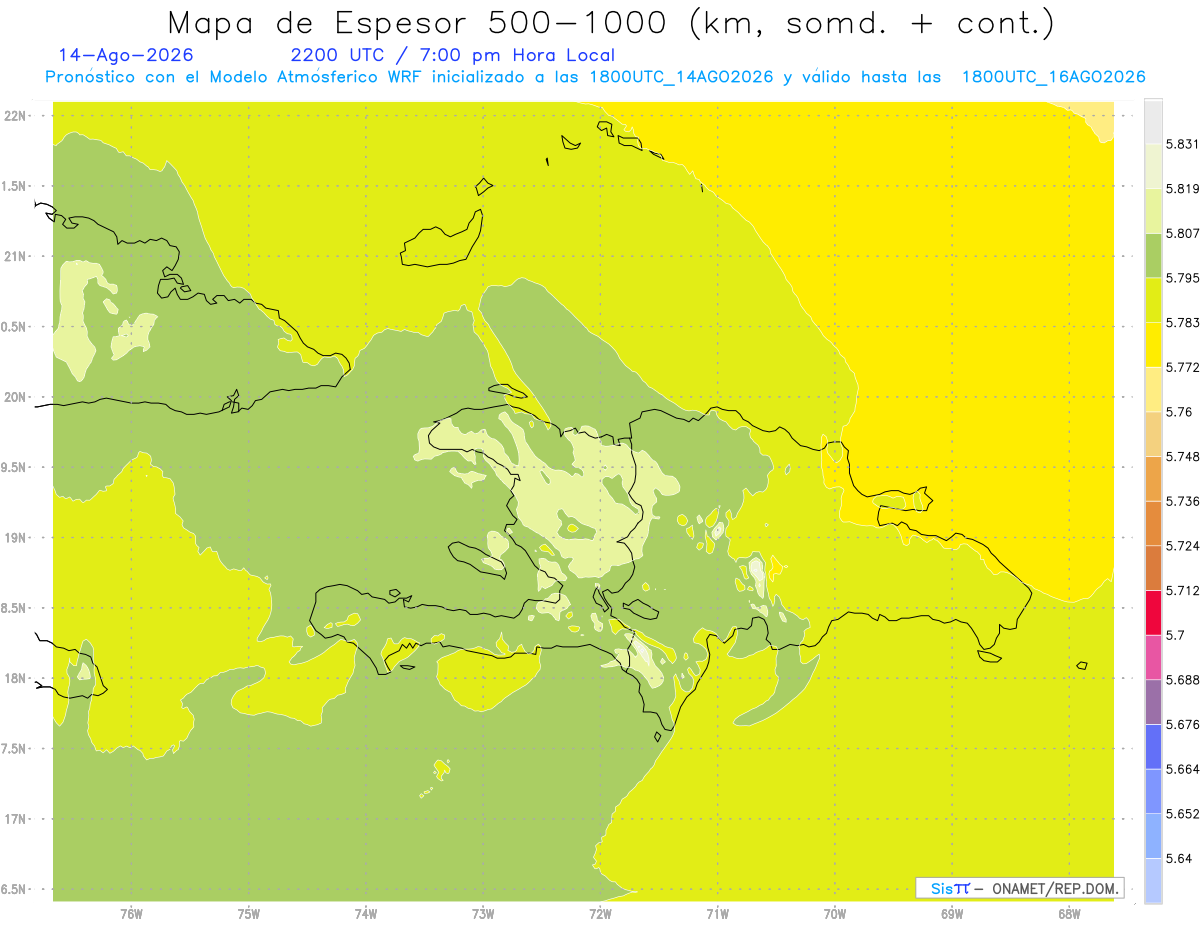Pick the yellow-green swatch between 5.783 and 5.795
The height and width of the screenshot is (927, 1200).
coord(1153,300)
